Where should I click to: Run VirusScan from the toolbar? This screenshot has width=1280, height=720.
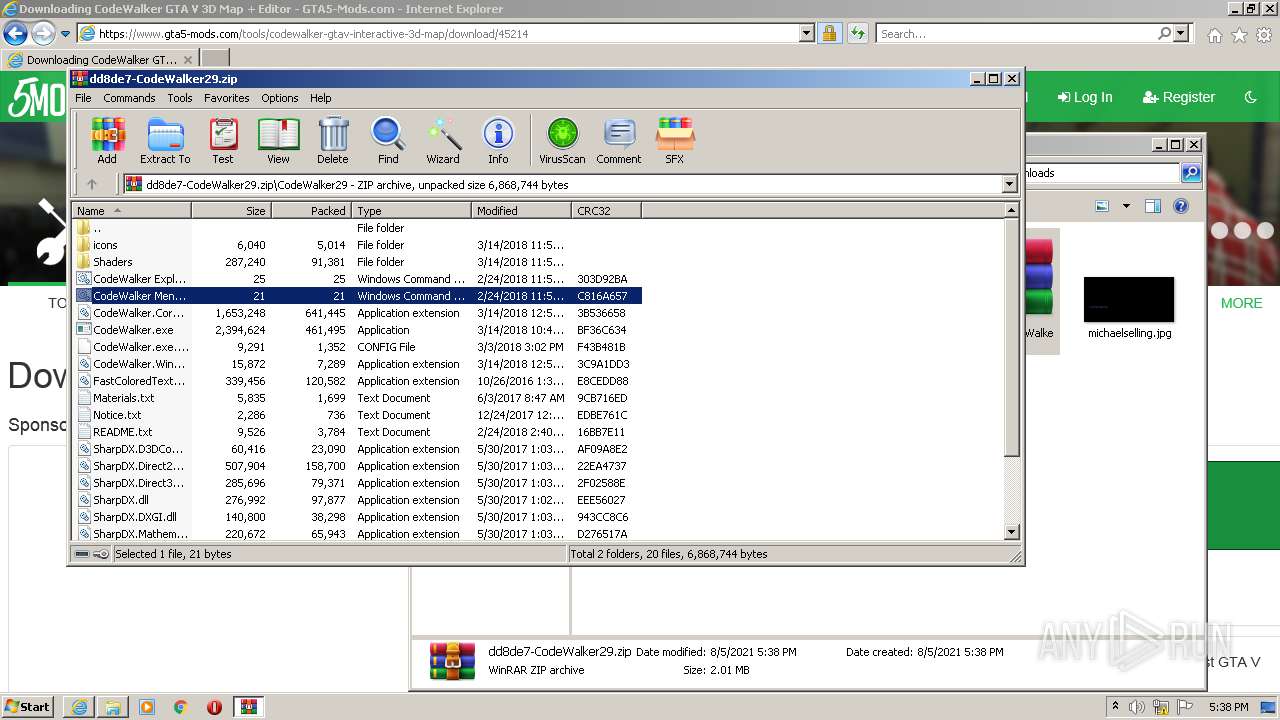pos(562,141)
